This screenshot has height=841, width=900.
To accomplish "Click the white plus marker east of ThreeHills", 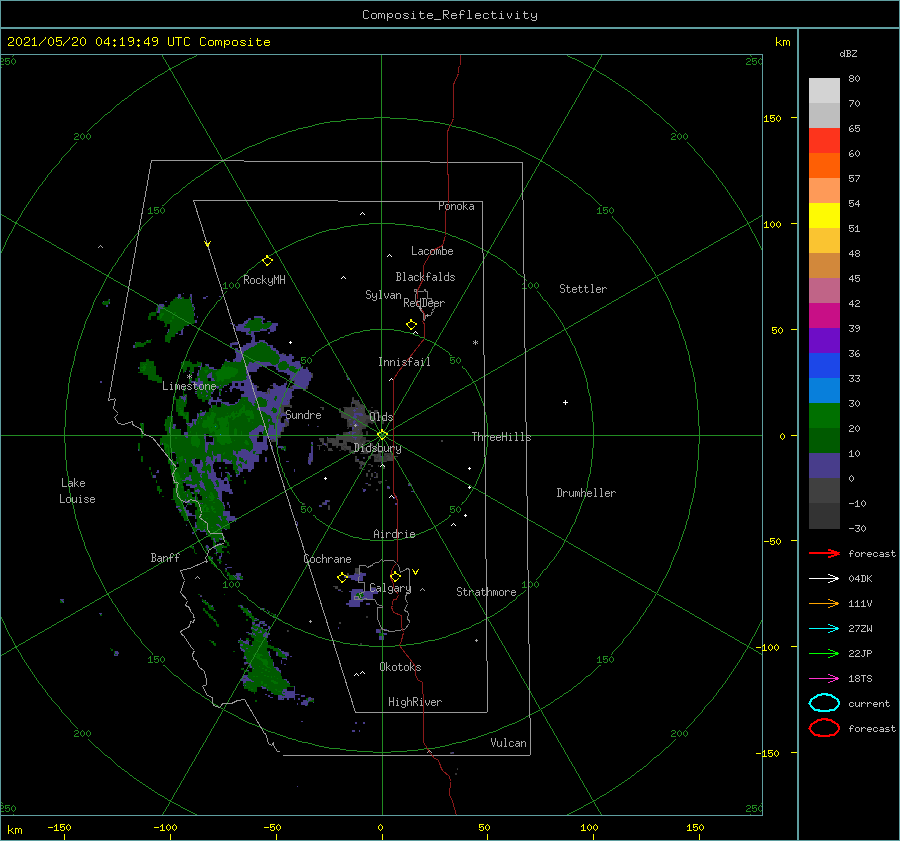I will pos(565,402).
